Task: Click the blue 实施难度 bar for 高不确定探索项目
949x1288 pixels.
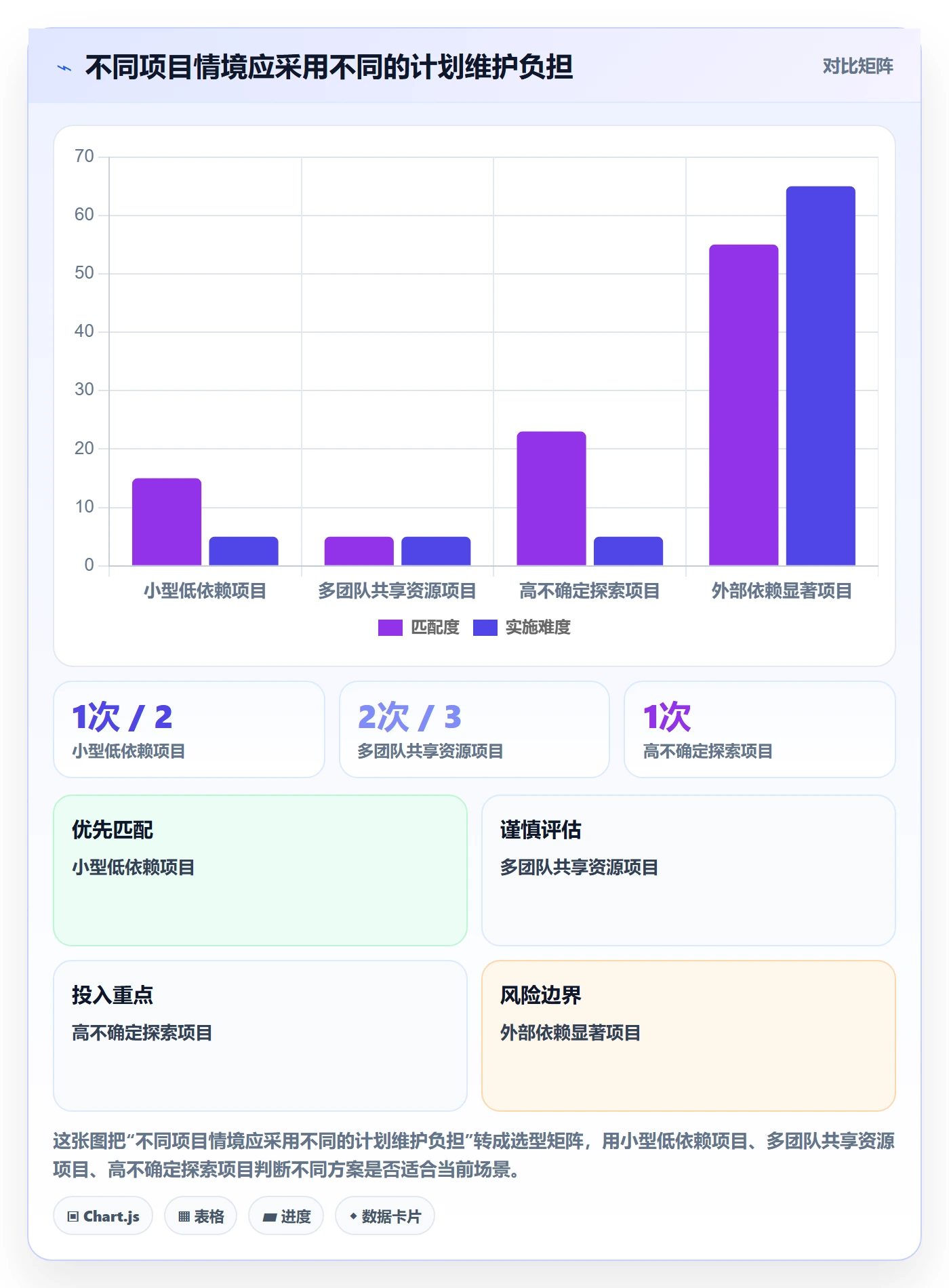Action: click(628, 551)
